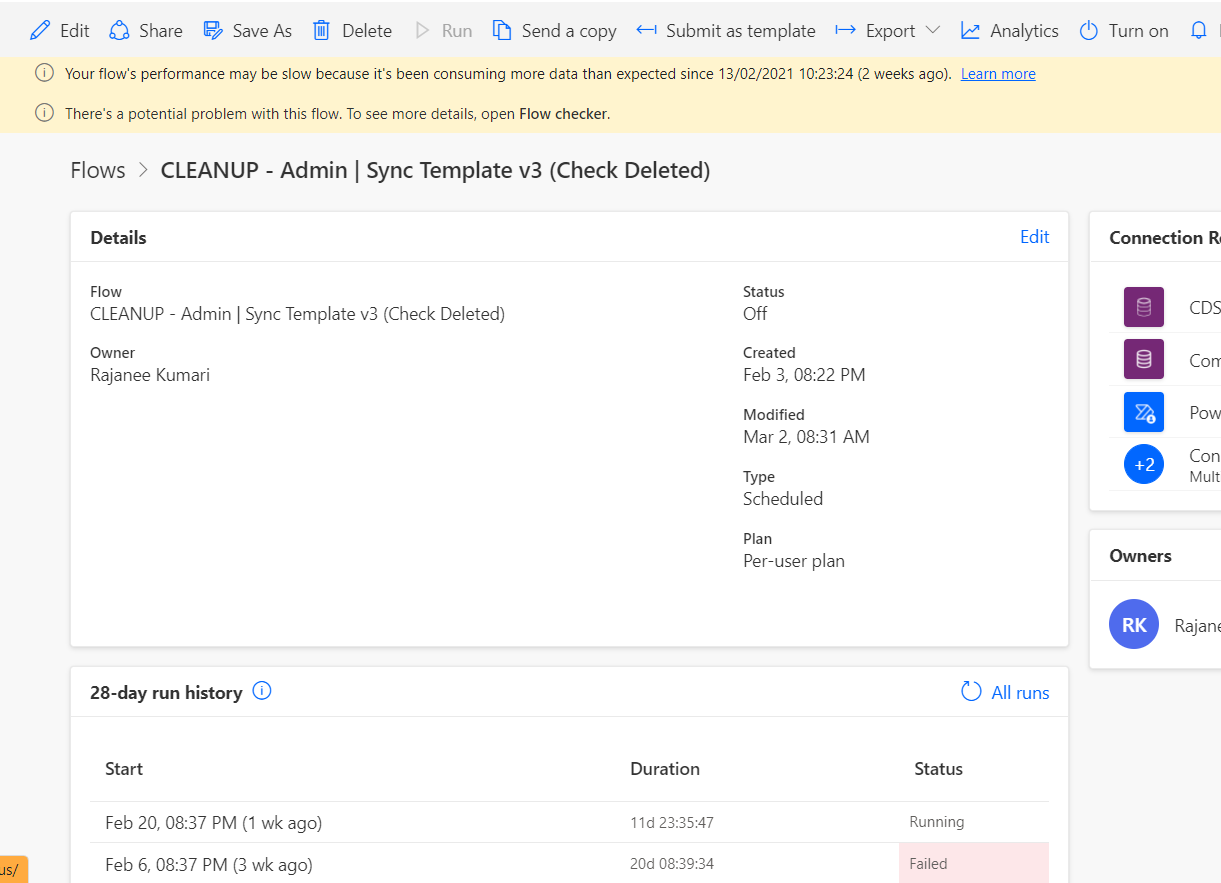Select Delete in the command bar
The width and height of the screenshot is (1221, 883).
coord(352,31)
